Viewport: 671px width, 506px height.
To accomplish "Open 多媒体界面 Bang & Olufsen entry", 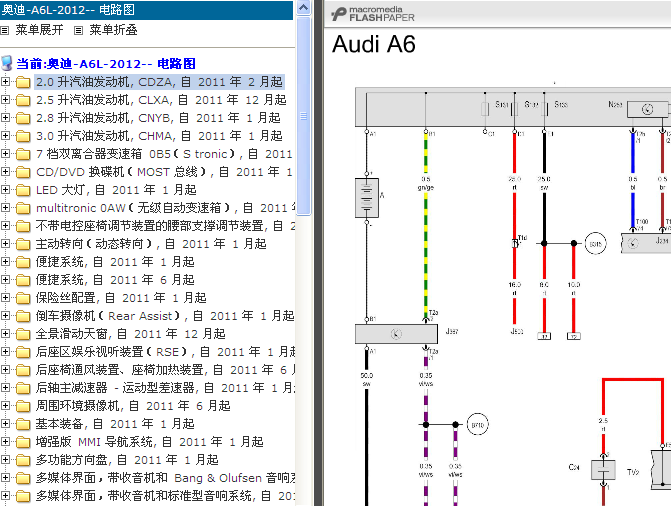I will coord(165,477).
